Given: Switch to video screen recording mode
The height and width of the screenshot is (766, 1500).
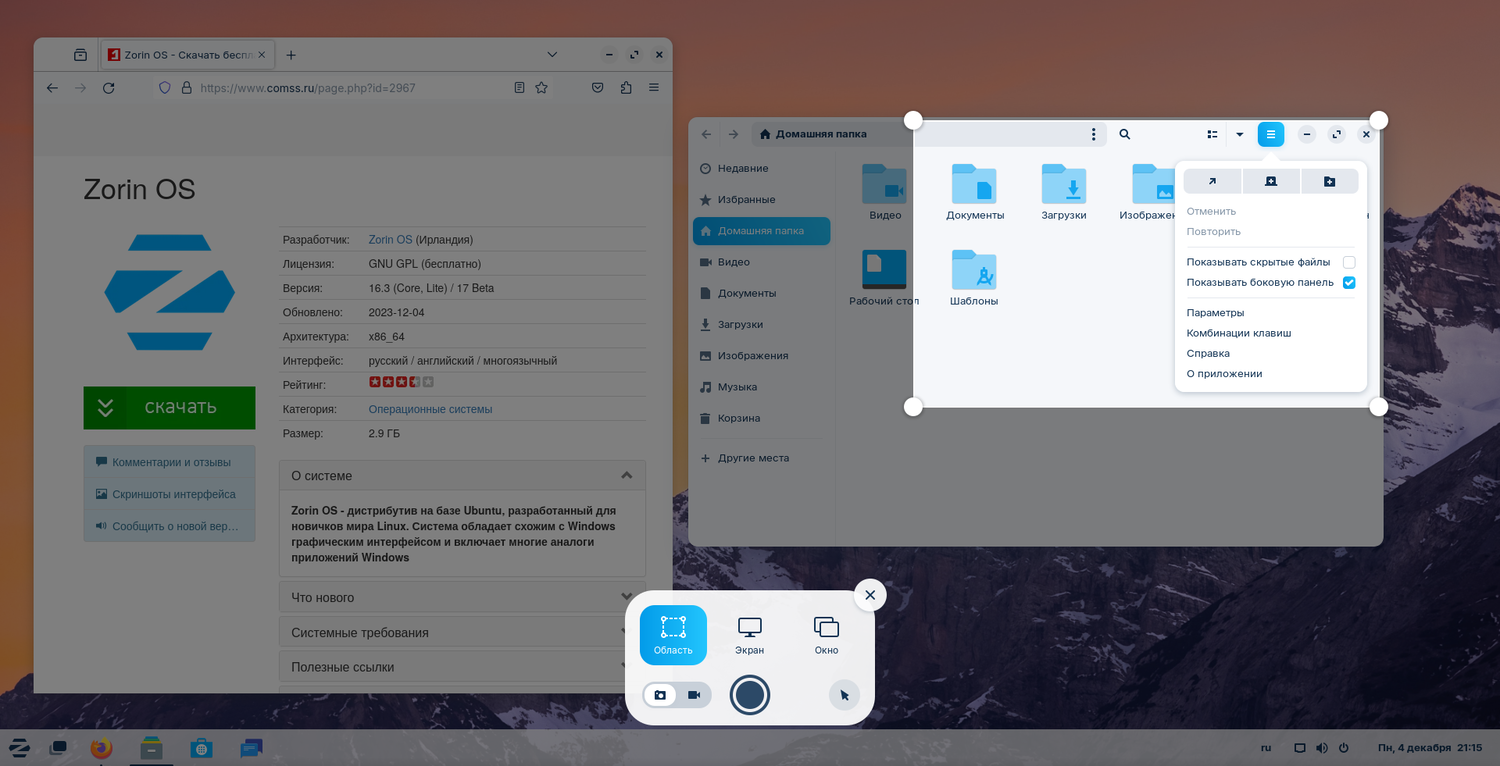Looking at the screenshot, I should (x=694, y=695).
